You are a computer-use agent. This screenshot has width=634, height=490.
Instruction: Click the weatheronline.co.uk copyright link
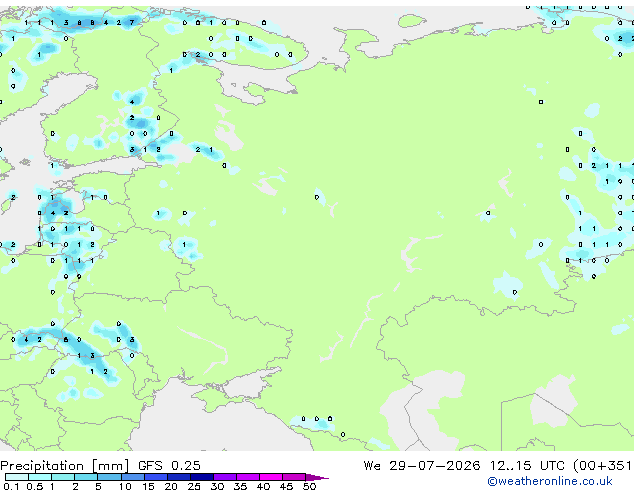(x=550, y=481)
